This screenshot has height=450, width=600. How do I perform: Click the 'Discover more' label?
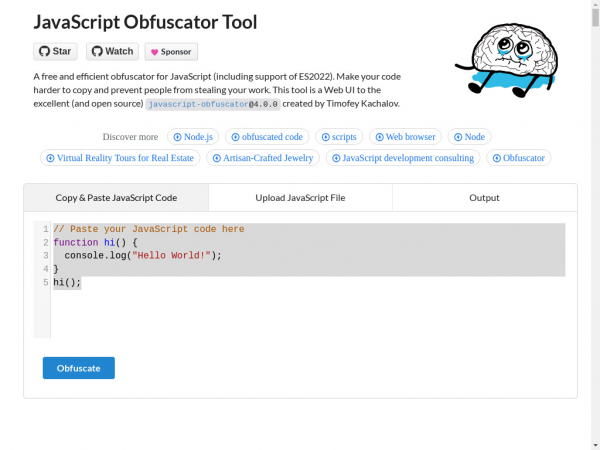coord(130,137)
